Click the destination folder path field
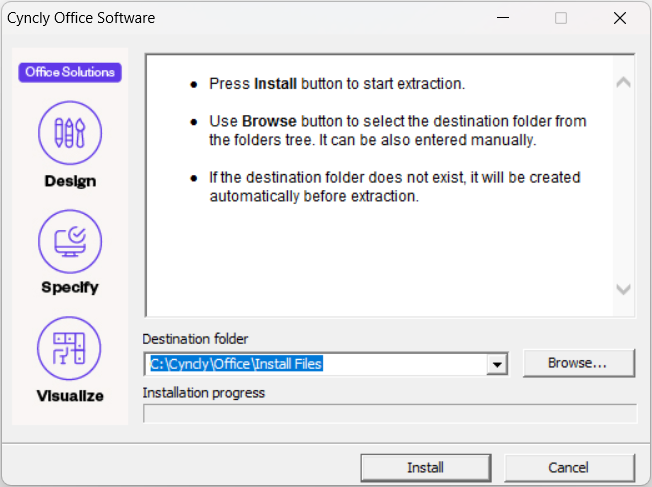 [316, 364]
